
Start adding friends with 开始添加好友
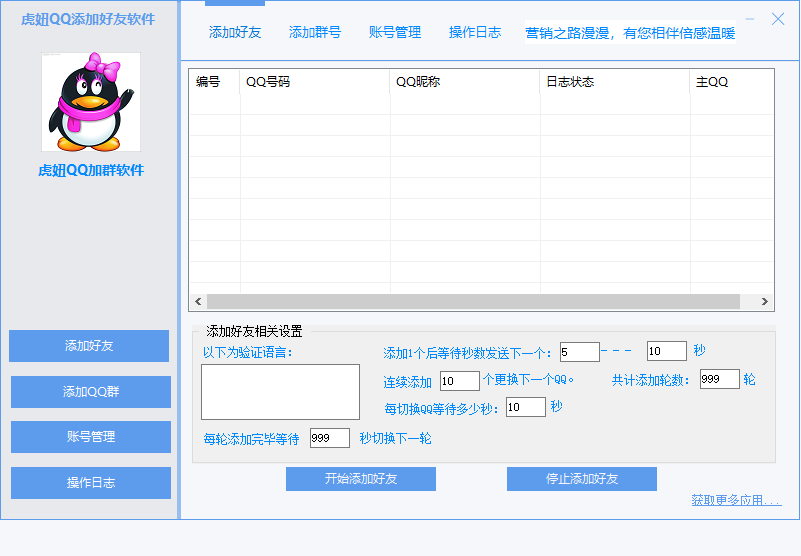tap(361, 479)
